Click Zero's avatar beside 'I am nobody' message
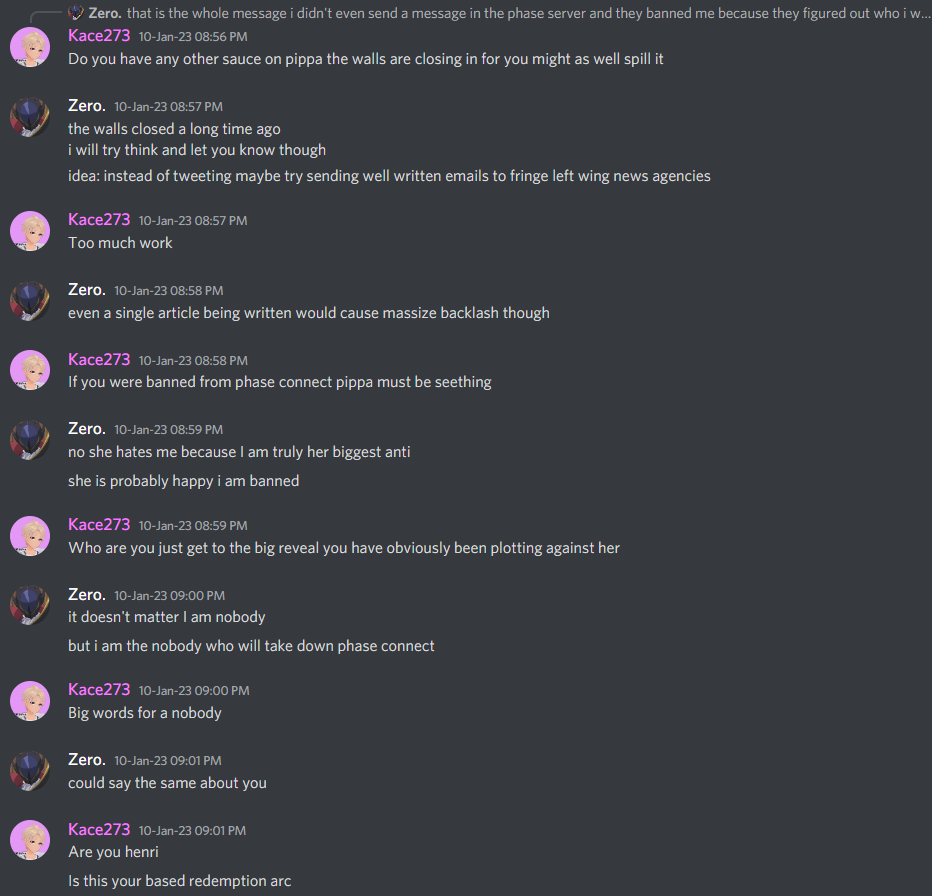This screenshot has height=896, width=932. coord(30,606)
